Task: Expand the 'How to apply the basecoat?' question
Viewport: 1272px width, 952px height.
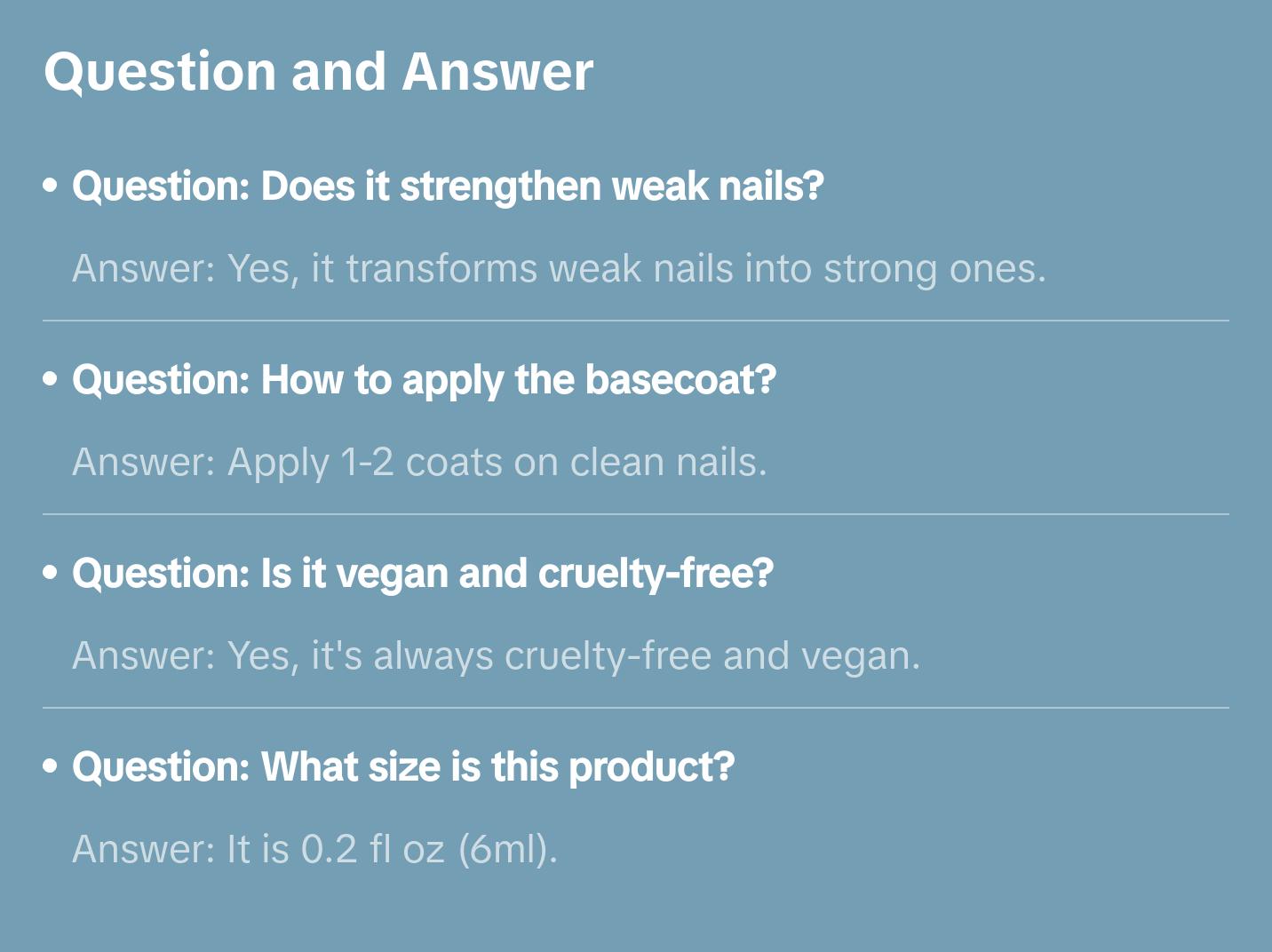Action: (x=424, y=380)
